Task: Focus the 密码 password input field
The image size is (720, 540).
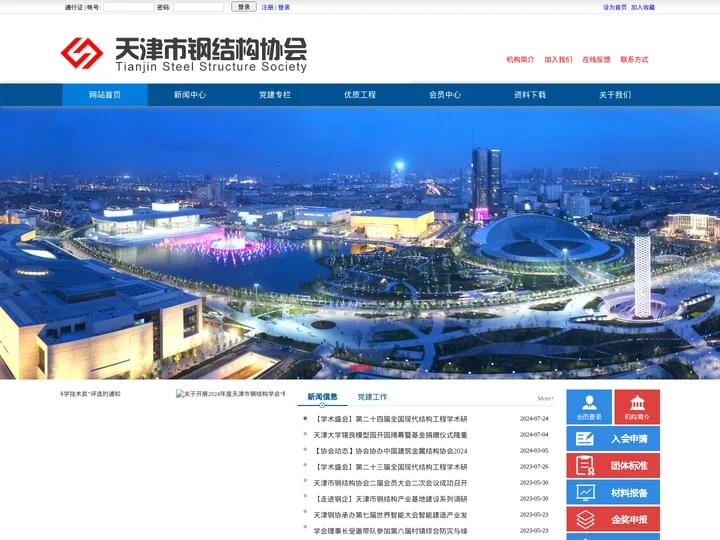Action: (198, 7)
